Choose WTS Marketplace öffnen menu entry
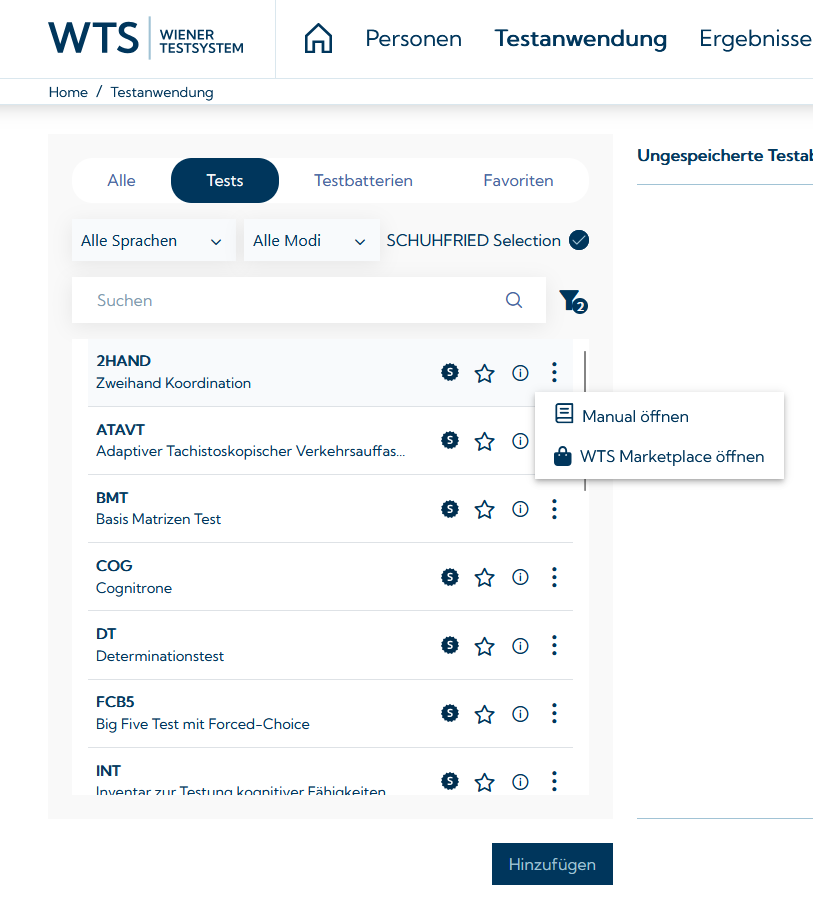This screenshot has width=813, height=909. click(x=672, y=456)
